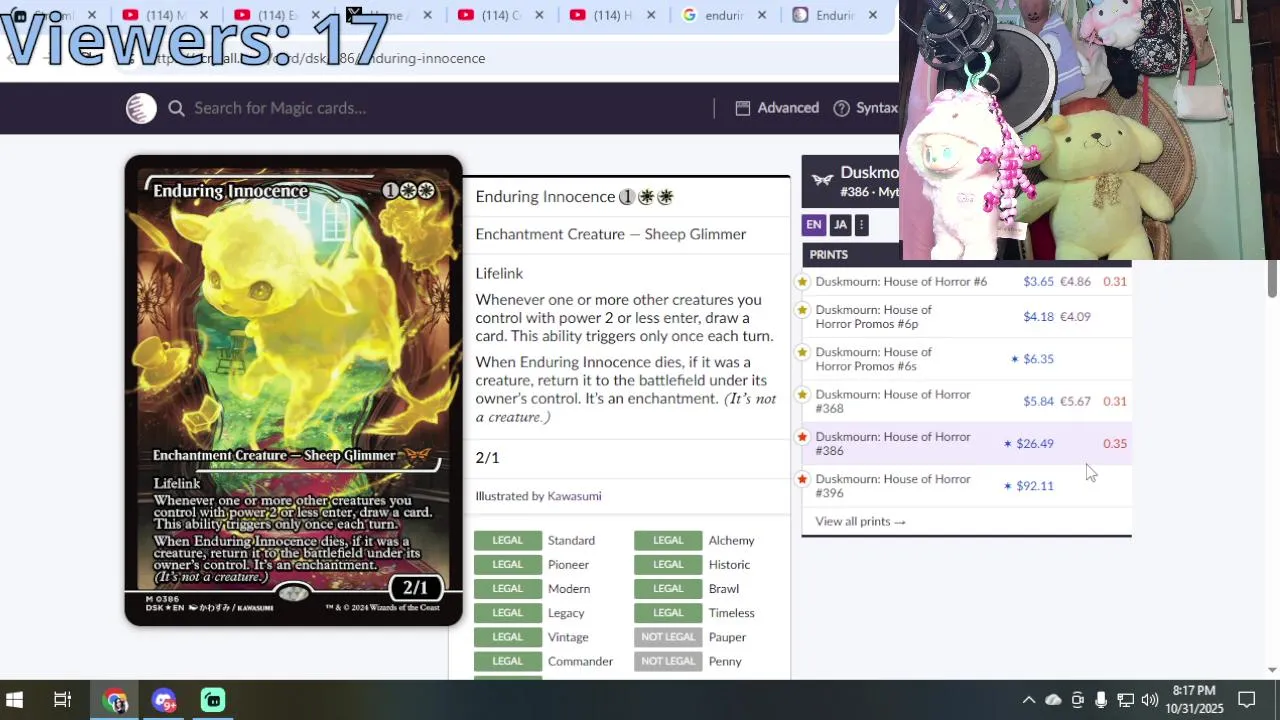Click the $92.11 price
Screen dimensions: 1280x720
tap(1035, 486)
